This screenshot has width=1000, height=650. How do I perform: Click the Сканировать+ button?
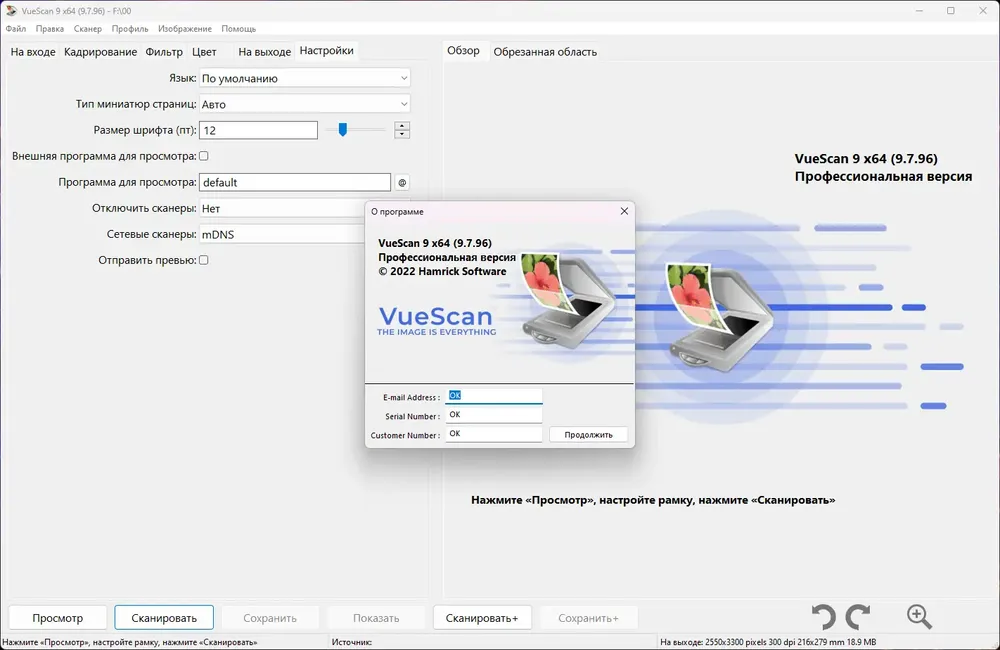pos(482,617)
